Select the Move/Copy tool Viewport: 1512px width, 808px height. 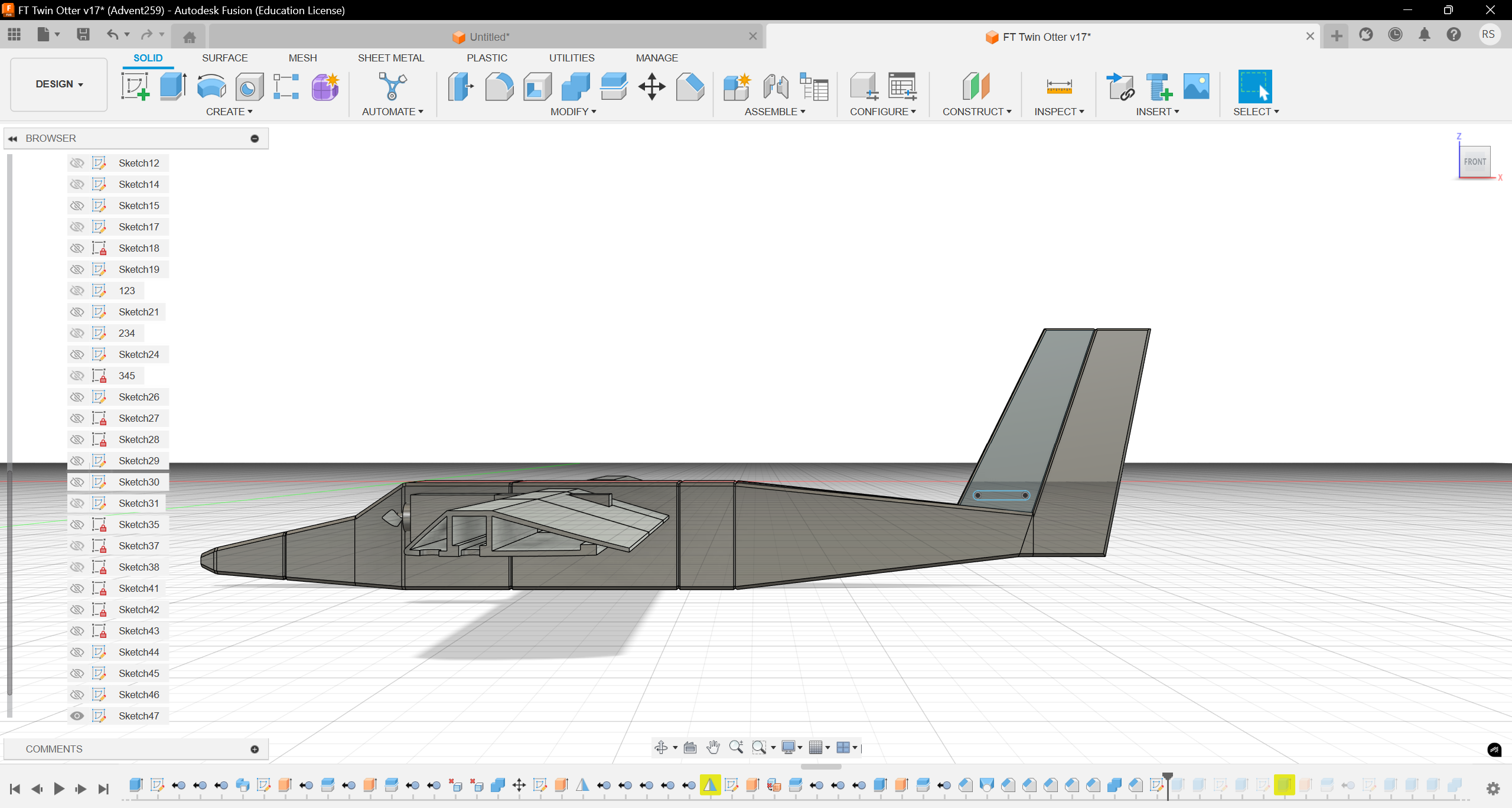[651, 86]
